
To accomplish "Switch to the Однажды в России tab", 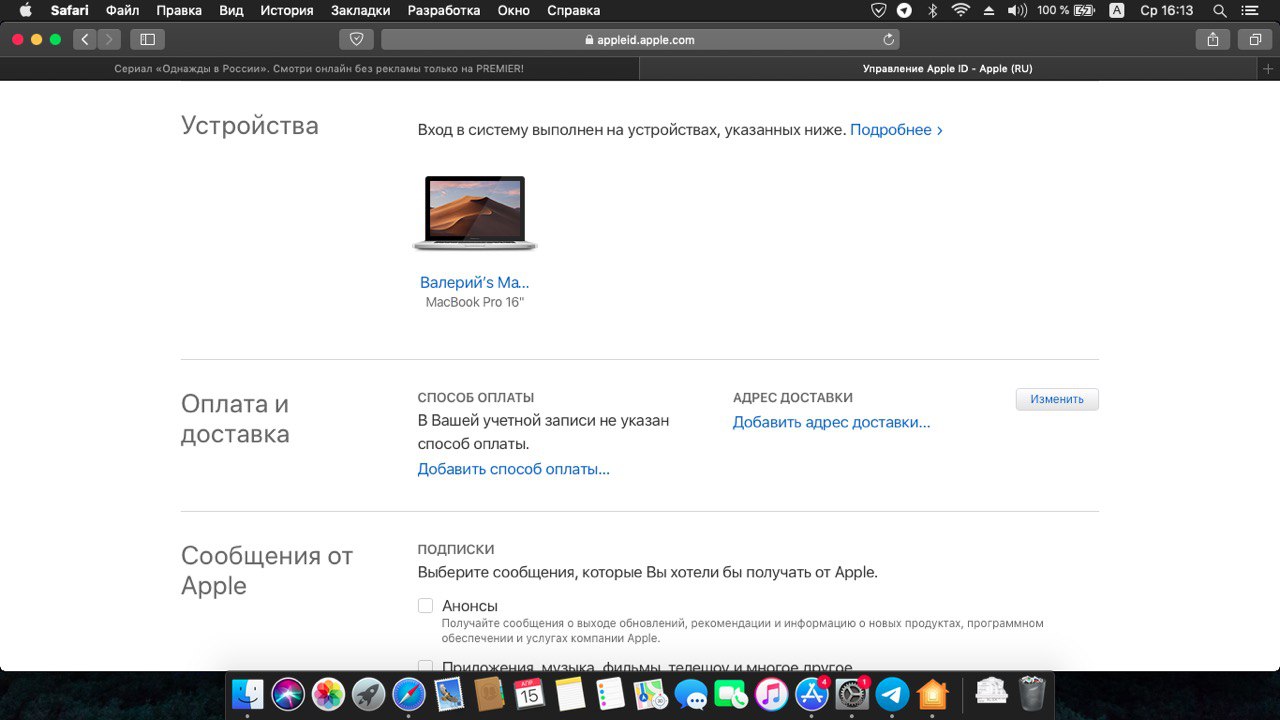I will (319, 69).
